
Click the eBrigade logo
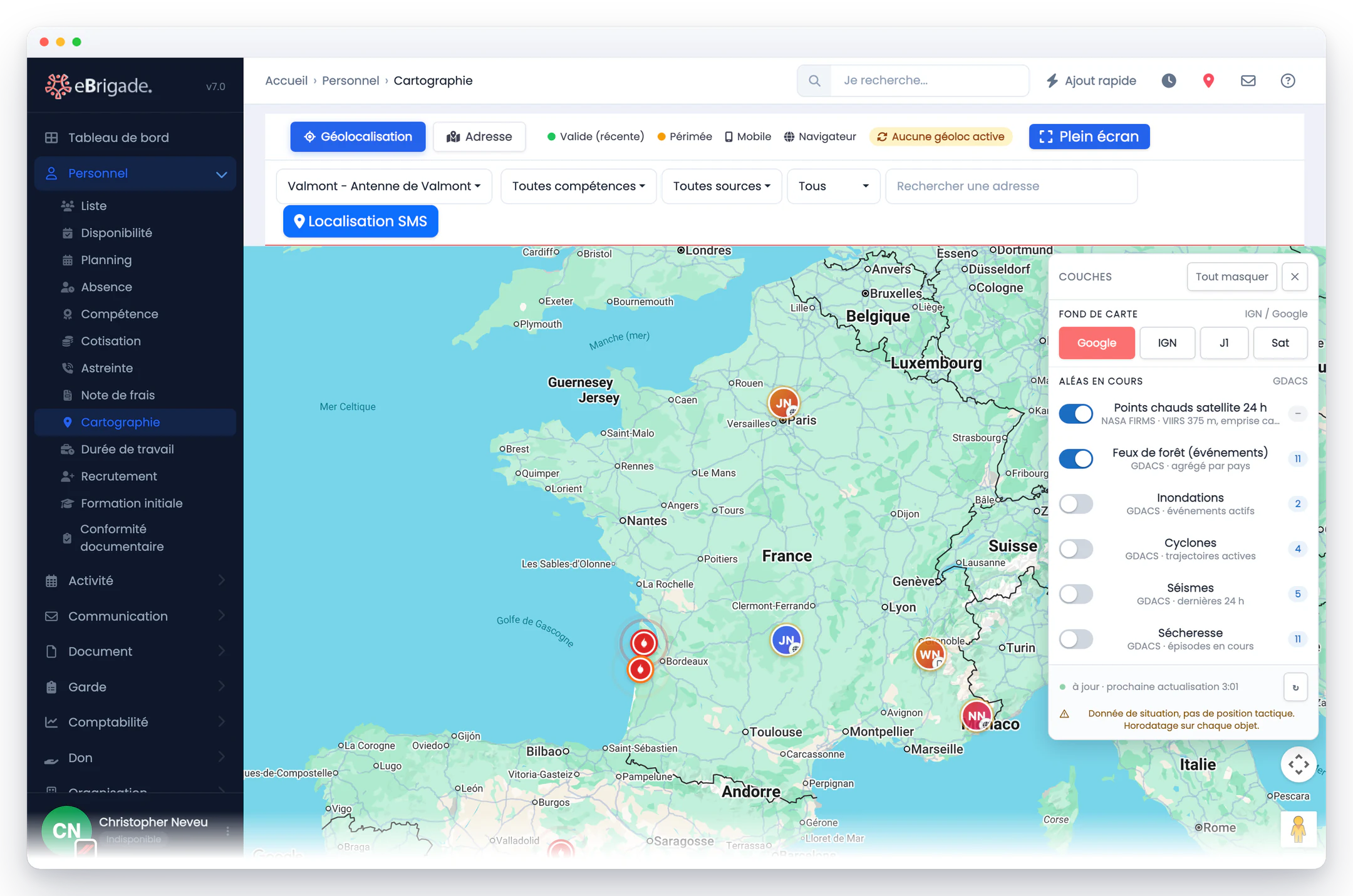point(99,86)
